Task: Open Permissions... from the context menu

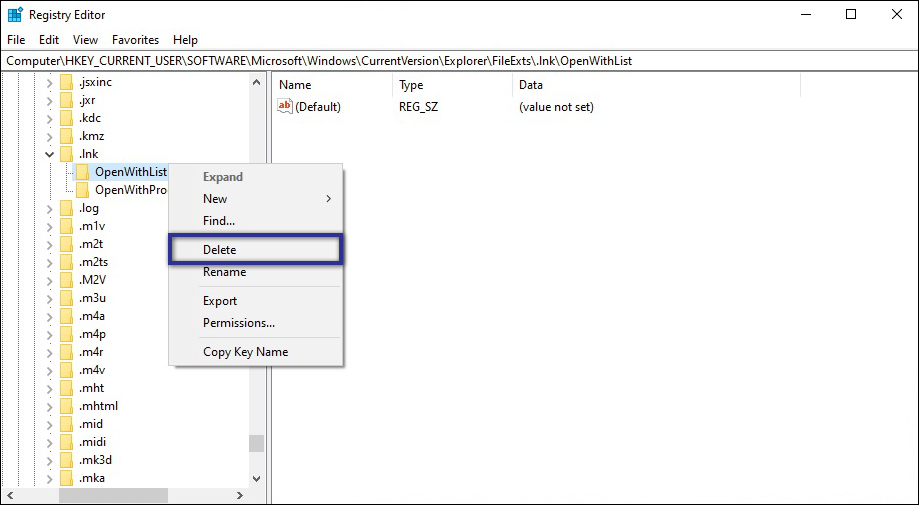Action: point(256,323)
